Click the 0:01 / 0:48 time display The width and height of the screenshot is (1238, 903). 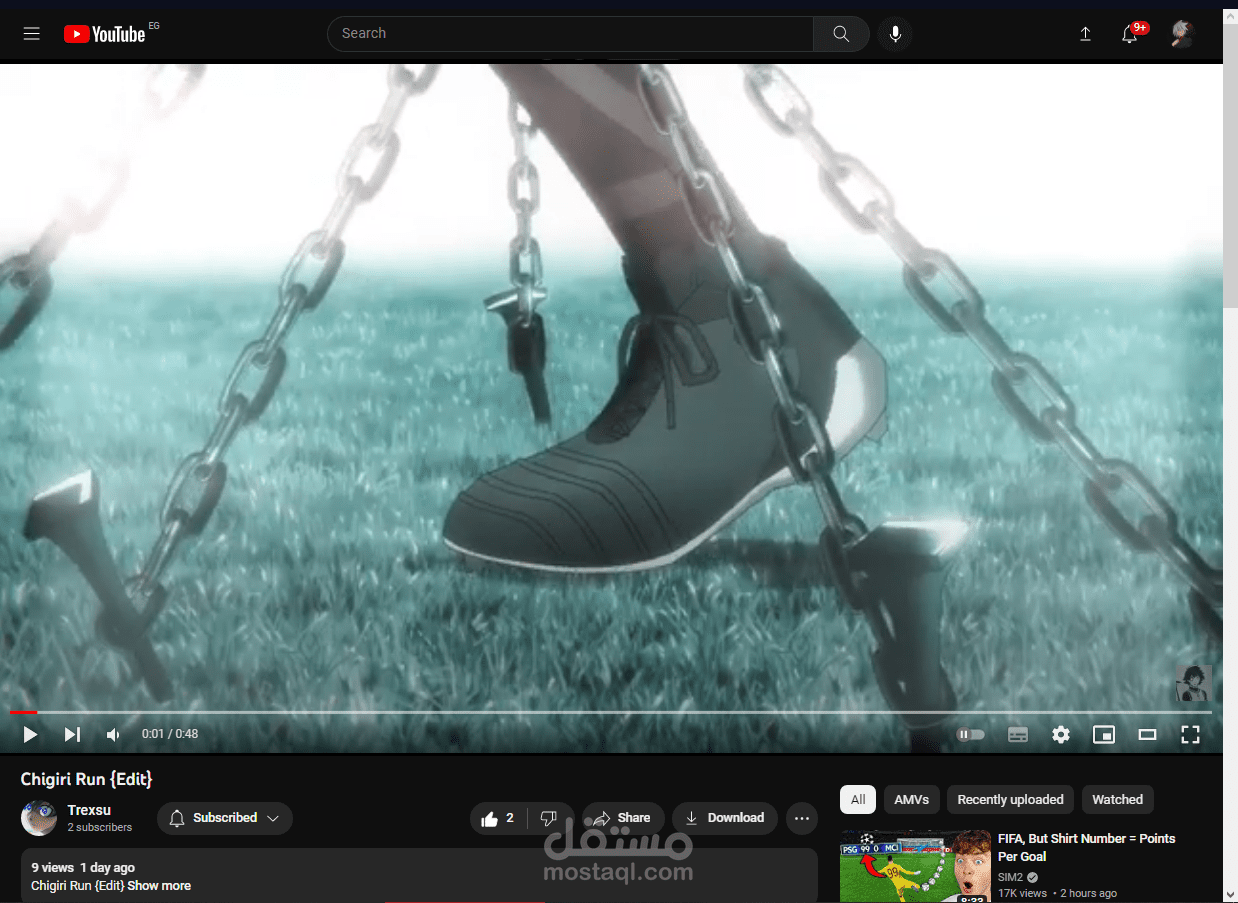click(x=170, y=734)
